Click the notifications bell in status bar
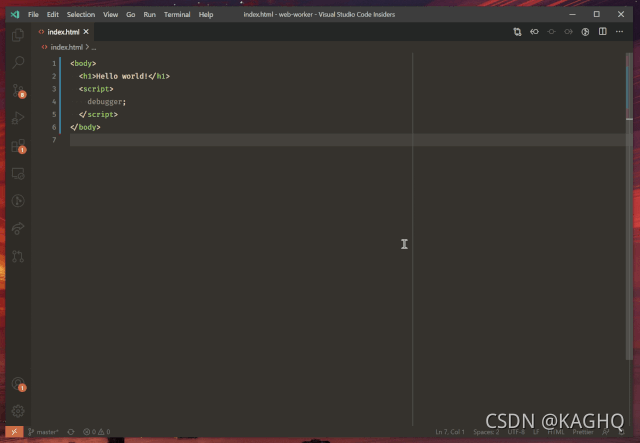 (x=621, y=432)
